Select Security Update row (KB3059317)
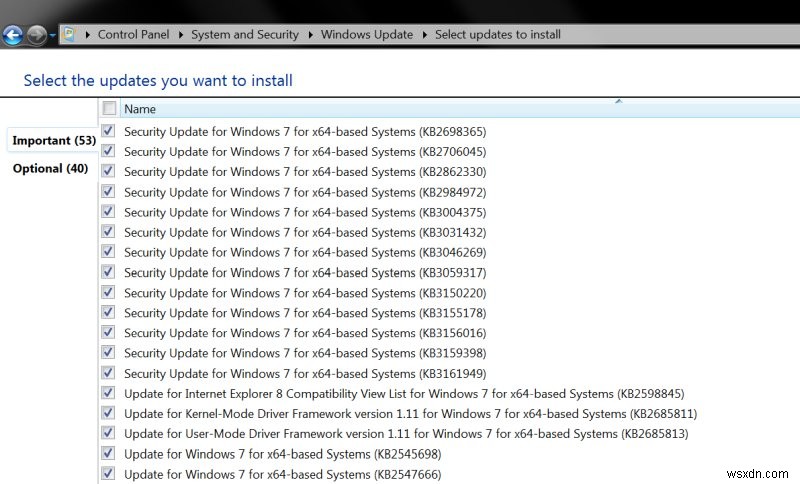This screenshot has height=484, width=800. (x=305, y=273)
